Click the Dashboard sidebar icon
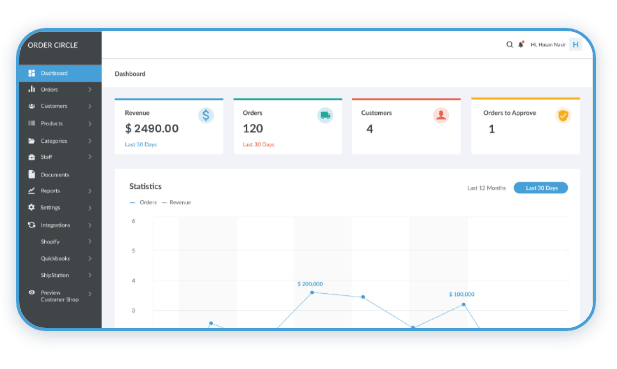The height and width of the screenshot is (369, 617). click(31, 73)
